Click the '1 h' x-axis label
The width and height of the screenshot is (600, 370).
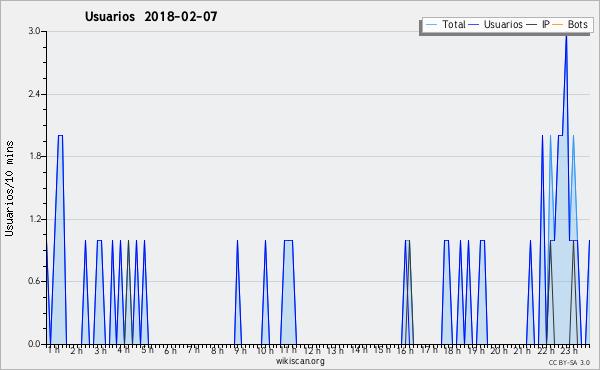(x=54, y=350)
